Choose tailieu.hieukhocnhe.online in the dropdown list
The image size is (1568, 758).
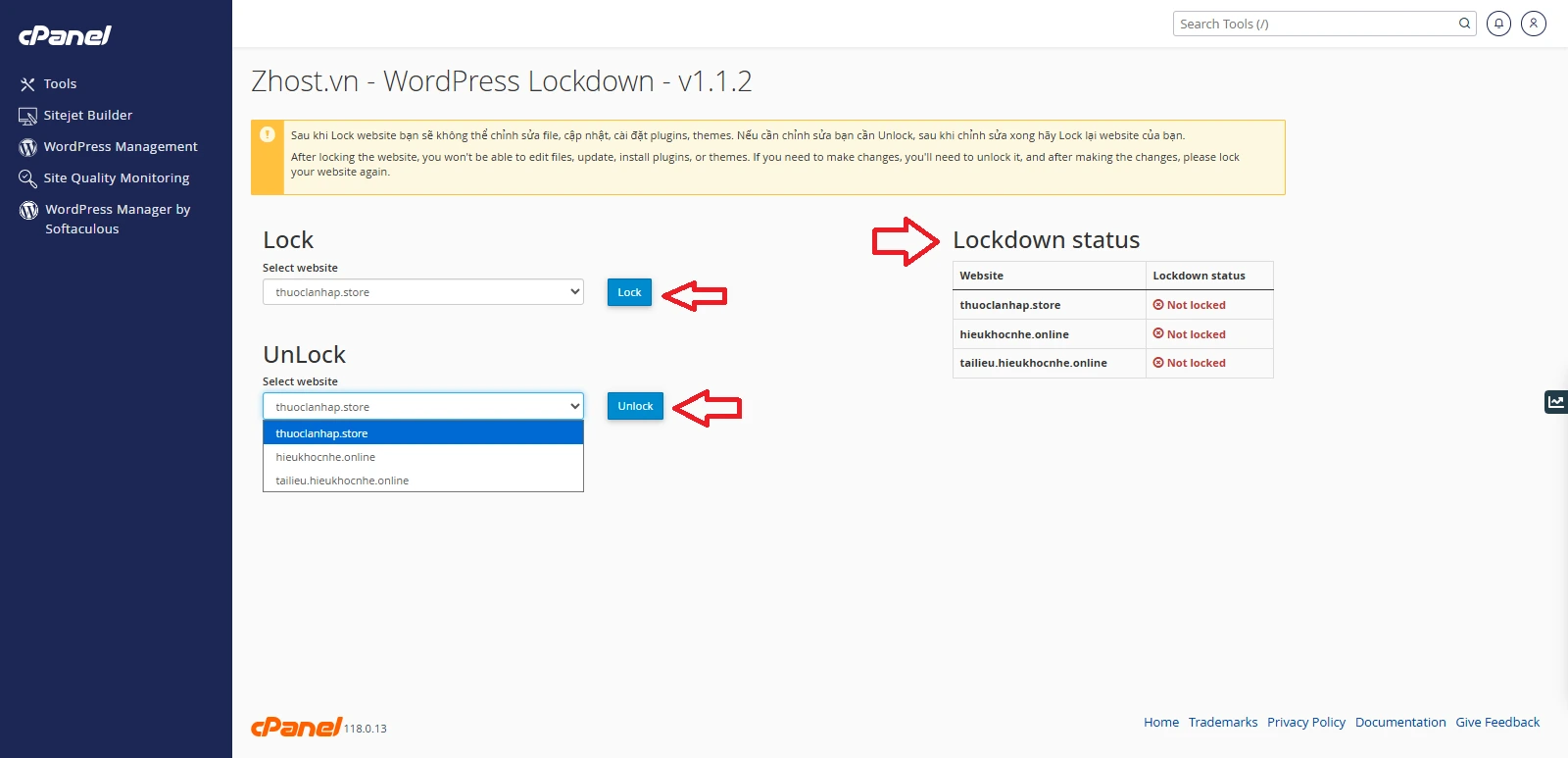coord(342,480)
